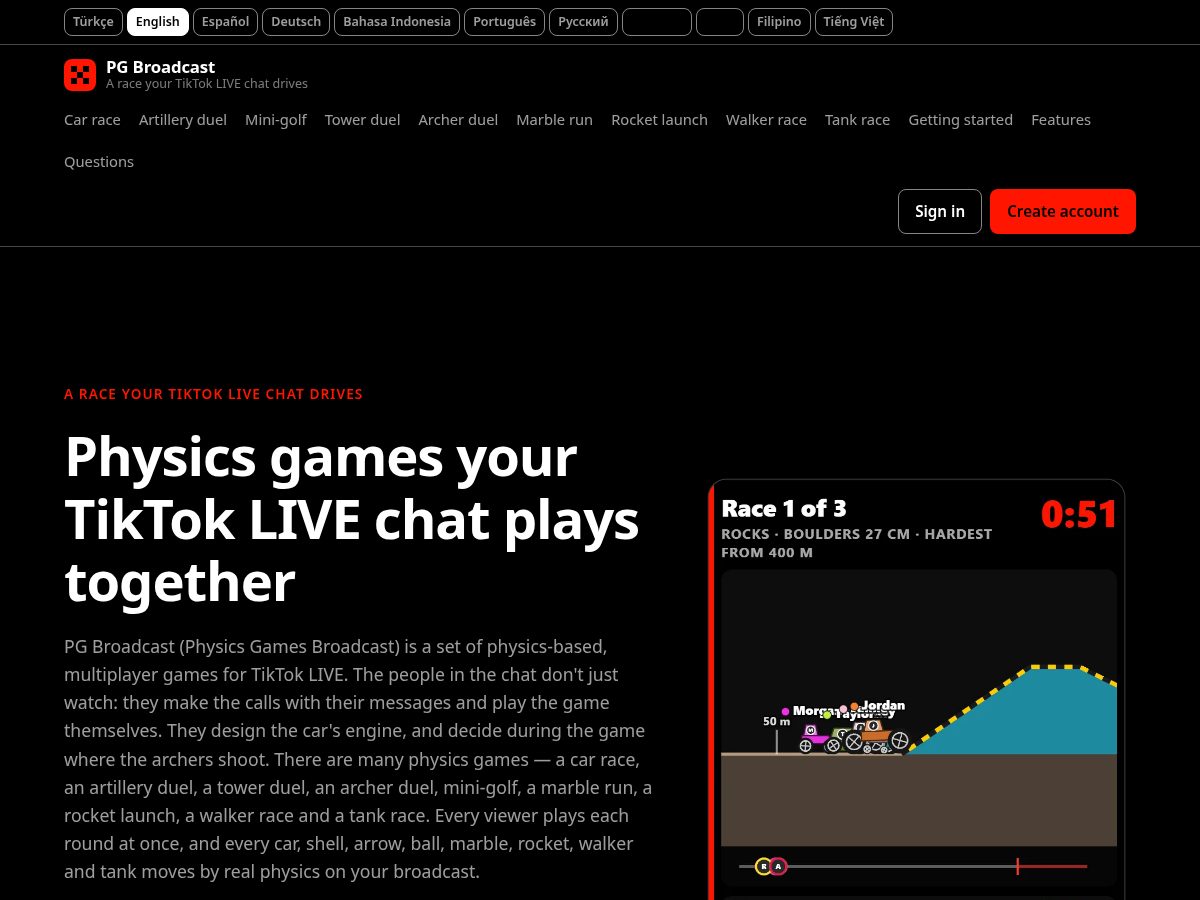The height and width of the screenshot is (900, 1200).
Task: Click the red 'A race your TikTok' eyebrow text
Action: 213,394
